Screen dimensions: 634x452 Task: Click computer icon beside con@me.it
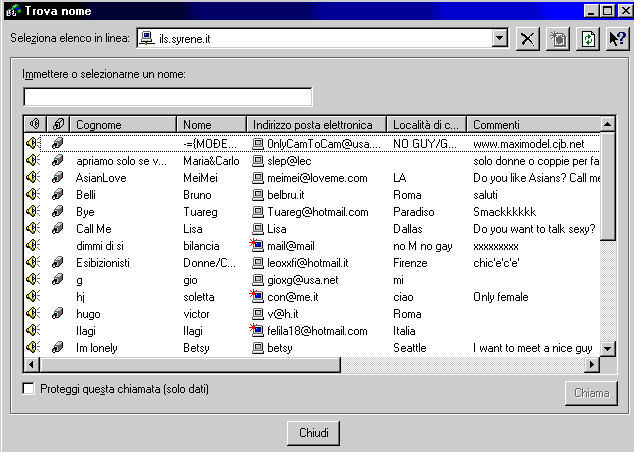tap(257, 296)
